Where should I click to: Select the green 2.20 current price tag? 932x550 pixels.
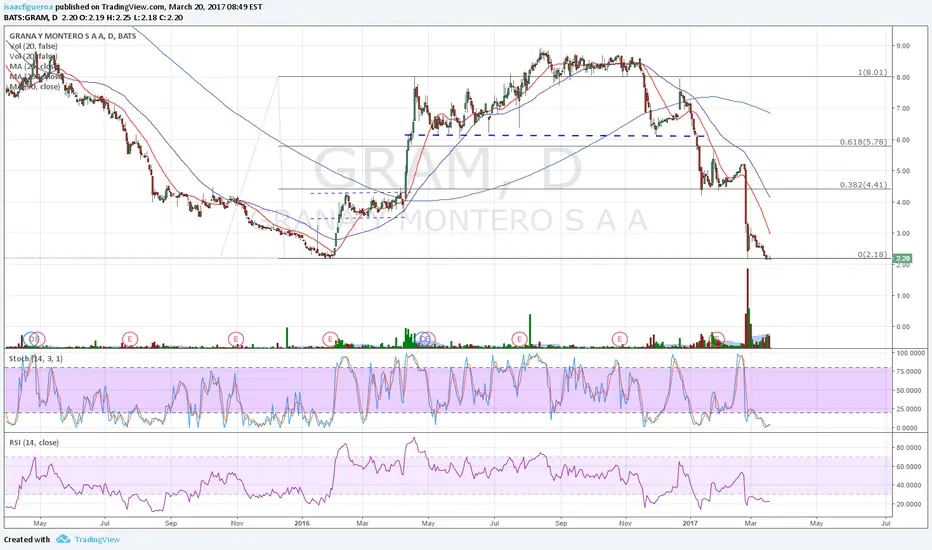click(x=902, y=259)
